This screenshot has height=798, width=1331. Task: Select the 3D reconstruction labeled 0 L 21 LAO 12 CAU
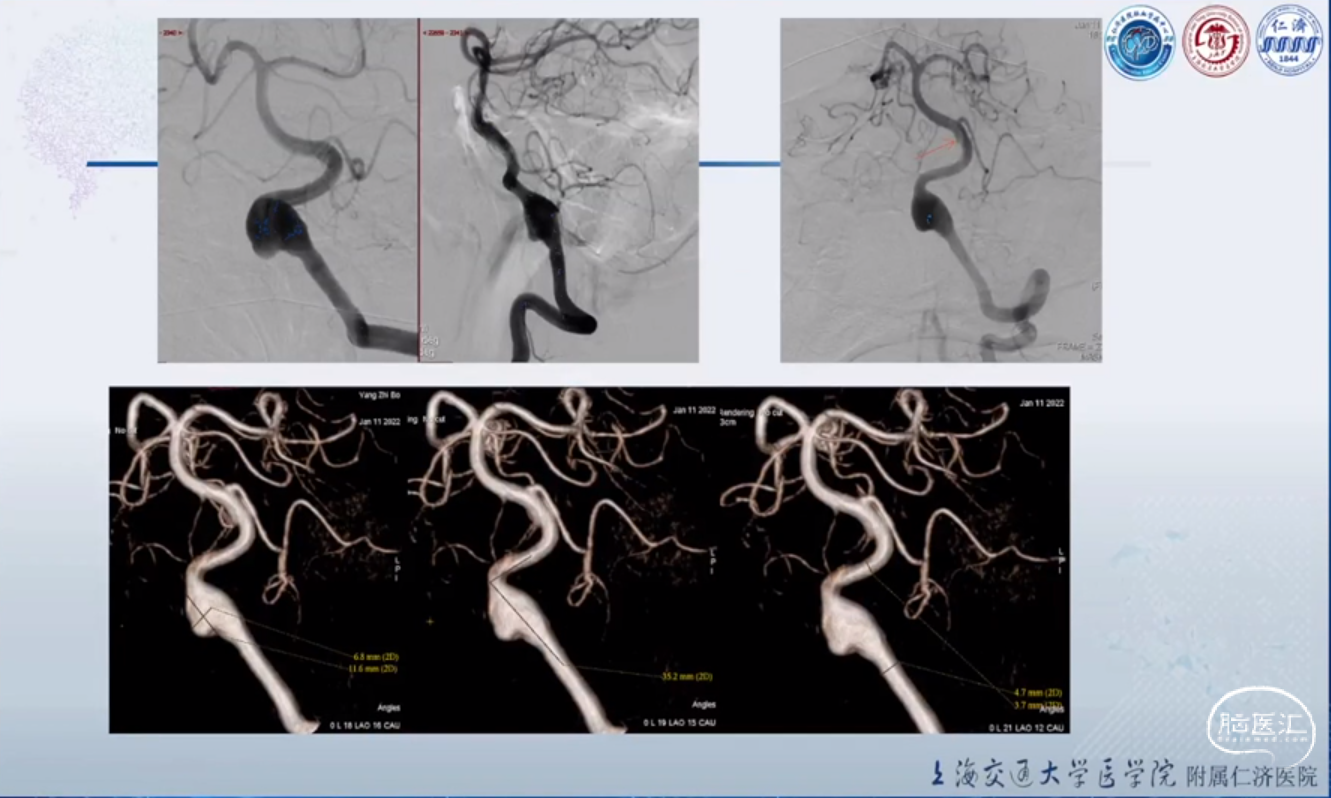tap(895, 560)
